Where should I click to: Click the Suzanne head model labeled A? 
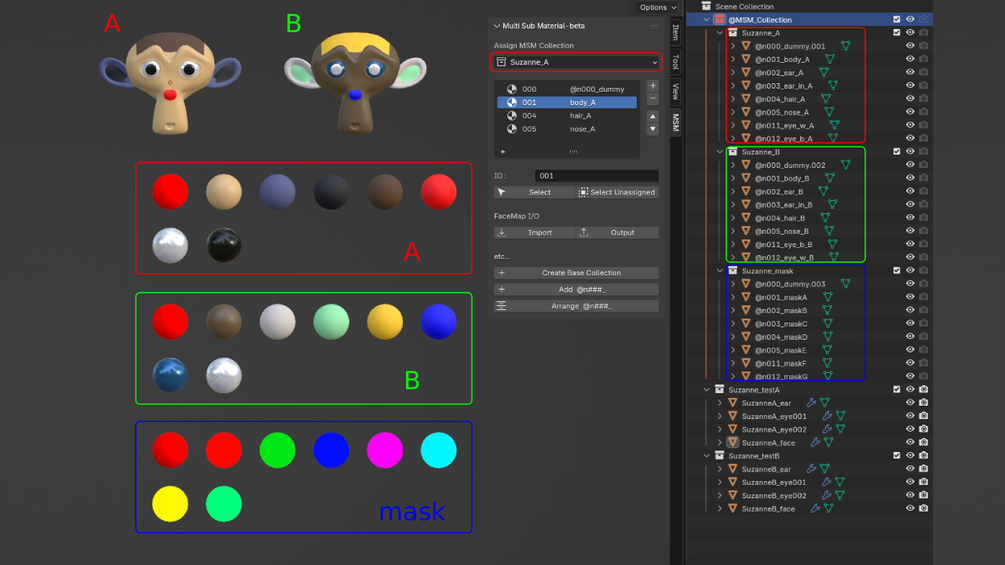point(170,82)
